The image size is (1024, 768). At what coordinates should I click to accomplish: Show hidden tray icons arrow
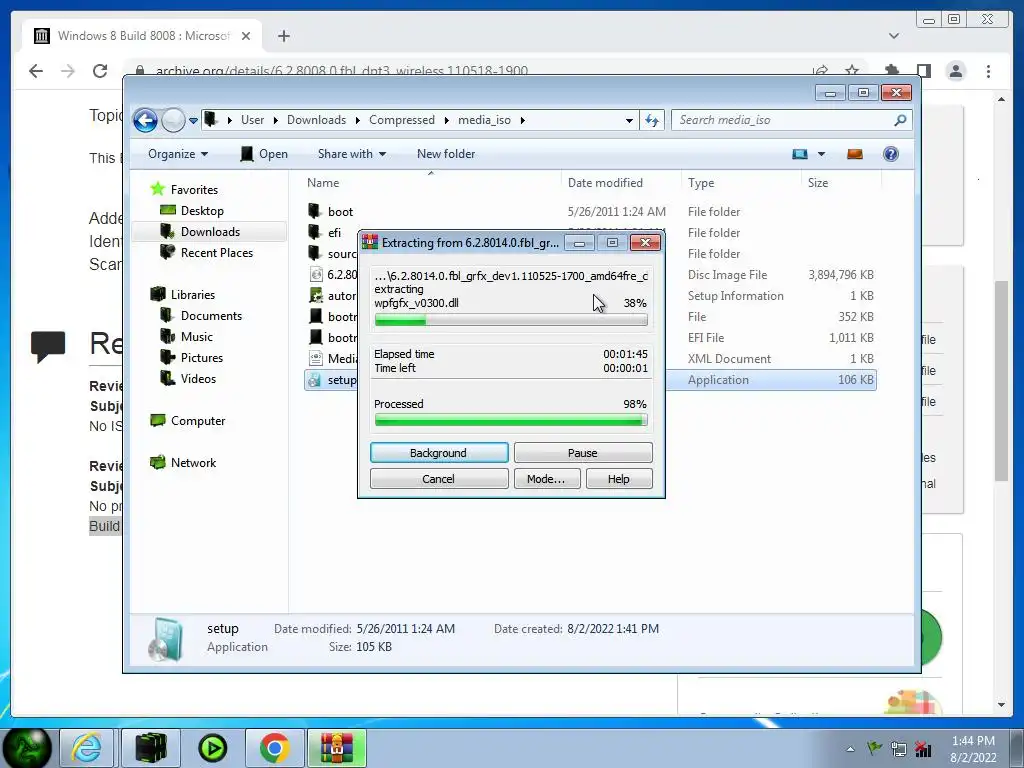pyautogui.click(x=850, y=749)
